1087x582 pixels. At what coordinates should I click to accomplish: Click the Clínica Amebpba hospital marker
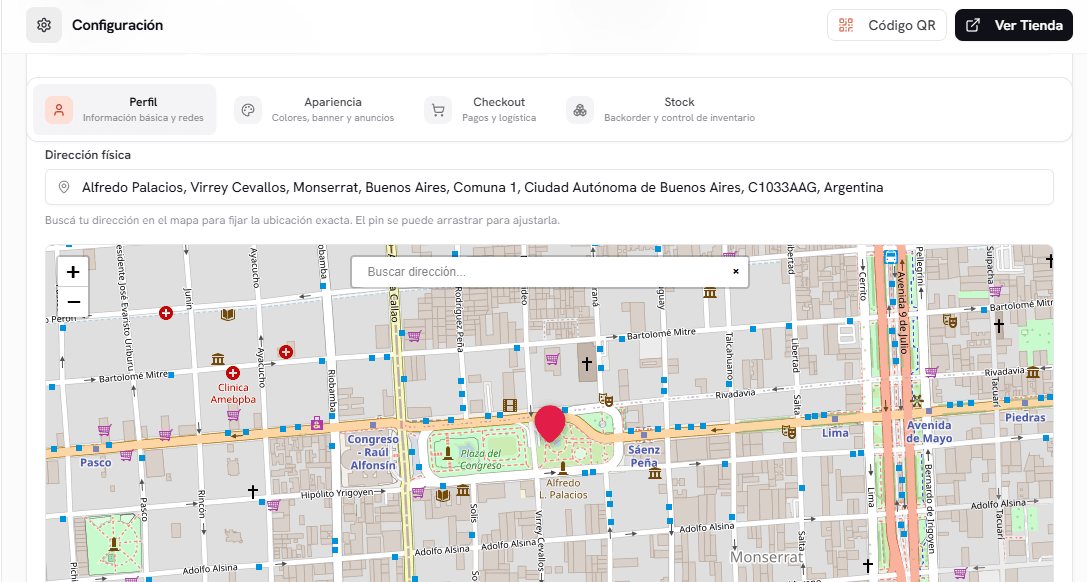(x=233, y=373)
